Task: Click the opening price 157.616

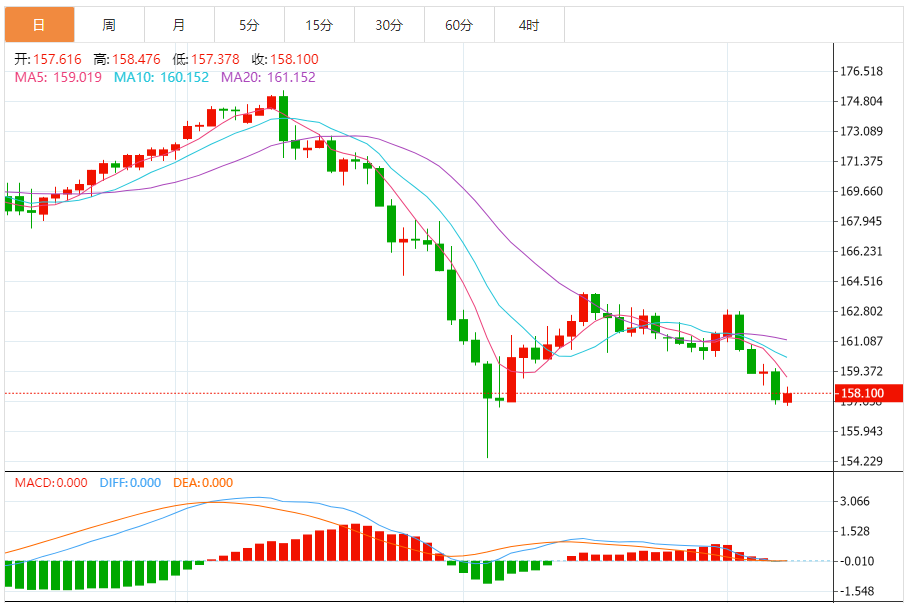Action: (57, 59)
